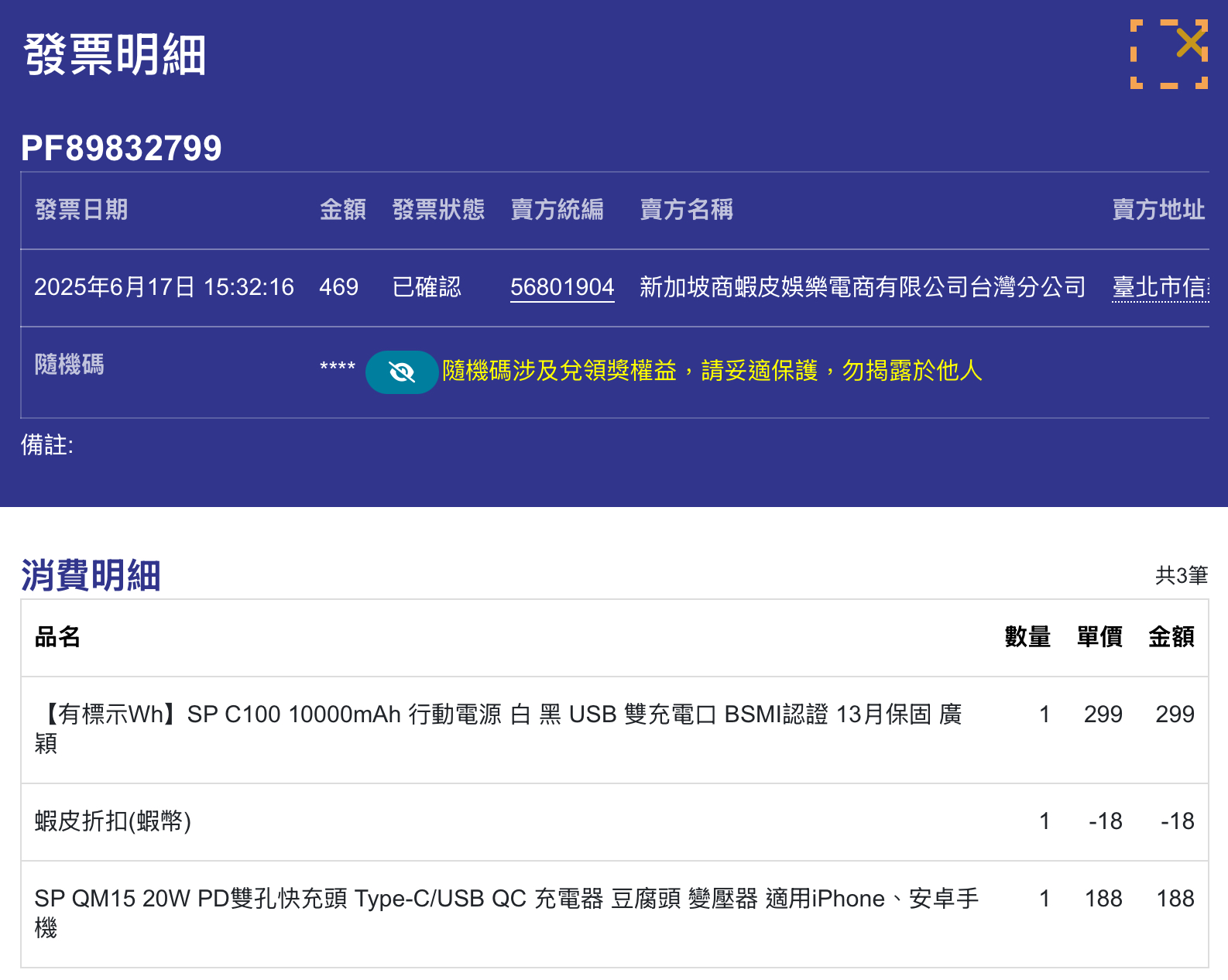Click the masked **** random code value

point(338,368)
